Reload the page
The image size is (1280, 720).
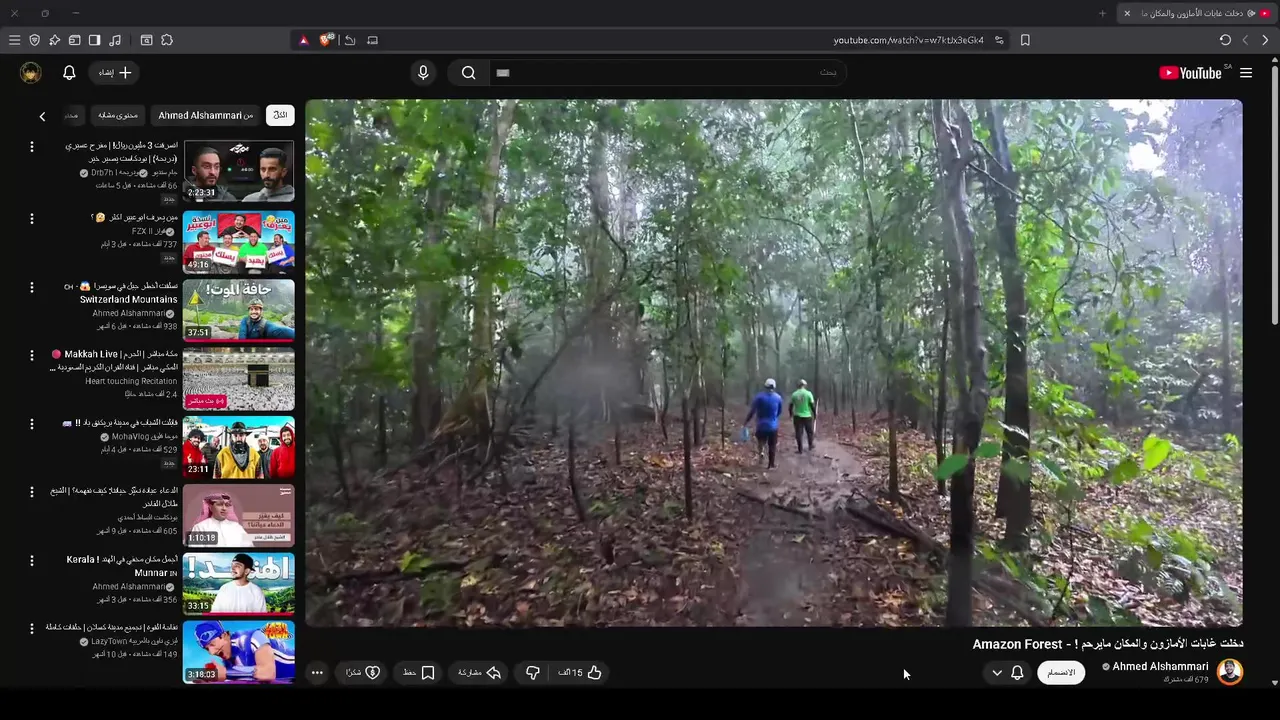coord(1225,40)
